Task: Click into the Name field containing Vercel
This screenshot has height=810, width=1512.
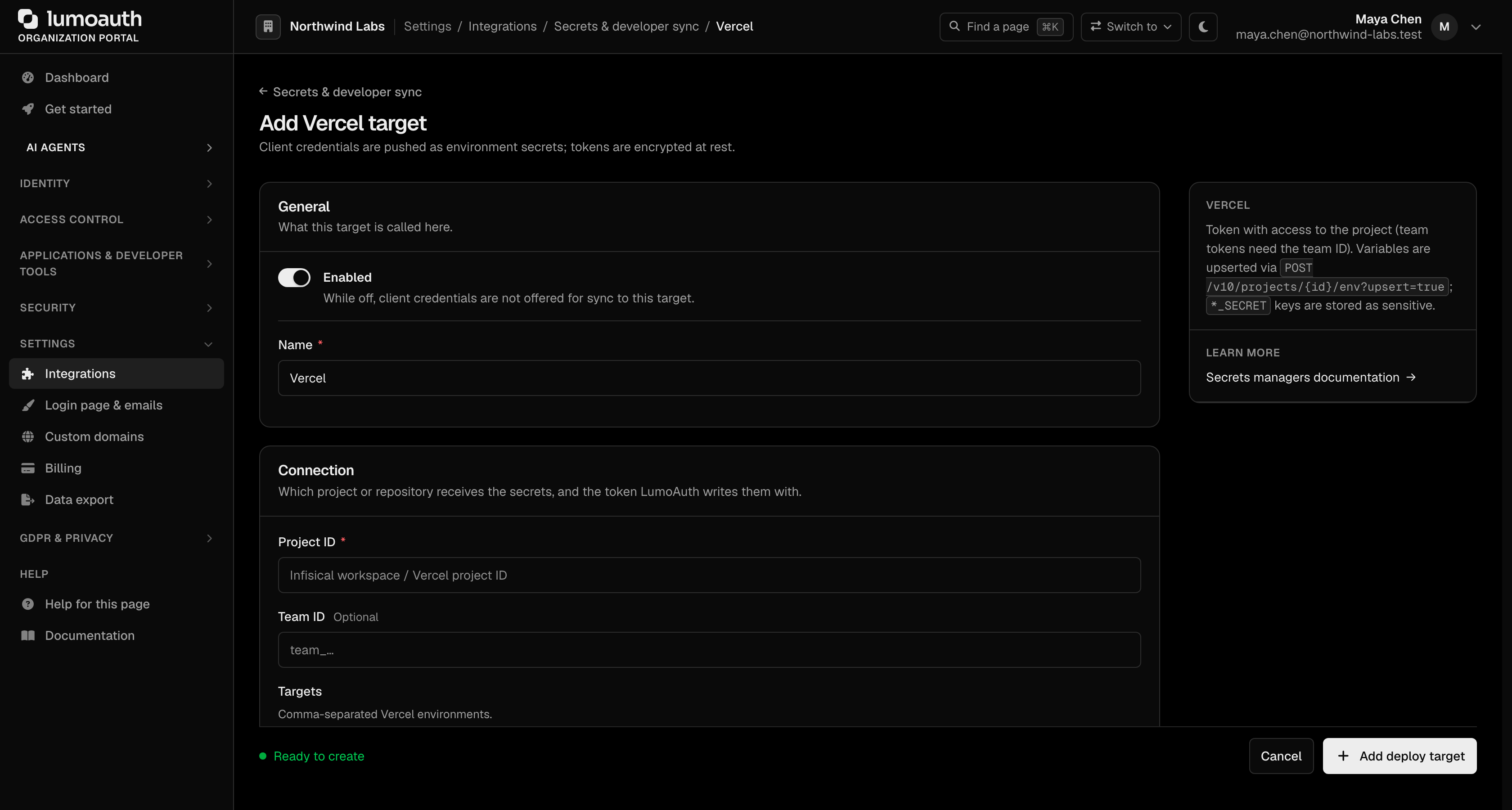Action: coord(709,378)
